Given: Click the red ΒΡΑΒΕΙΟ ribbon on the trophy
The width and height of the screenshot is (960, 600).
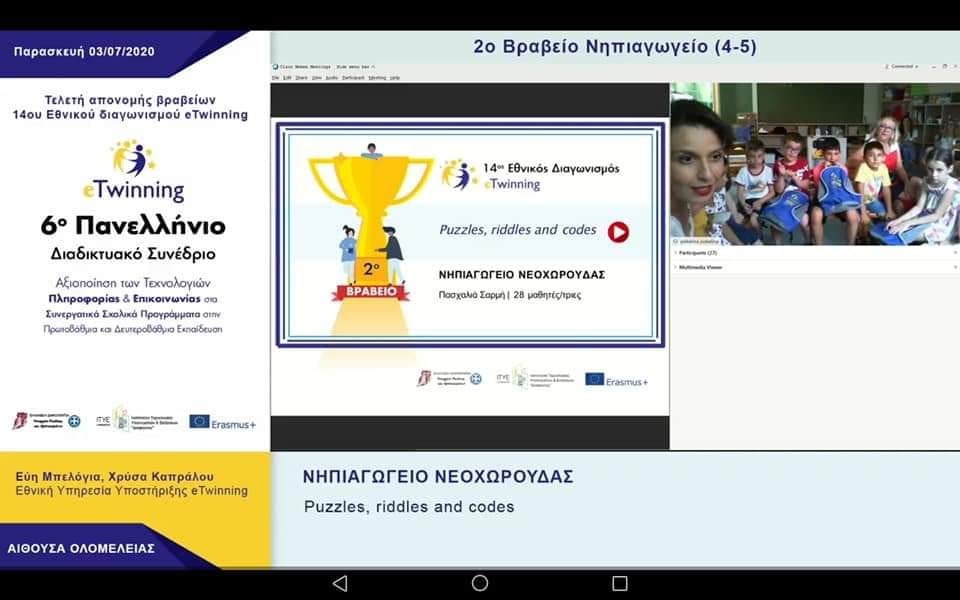Looking at the screenshot, I should [371, 292].
